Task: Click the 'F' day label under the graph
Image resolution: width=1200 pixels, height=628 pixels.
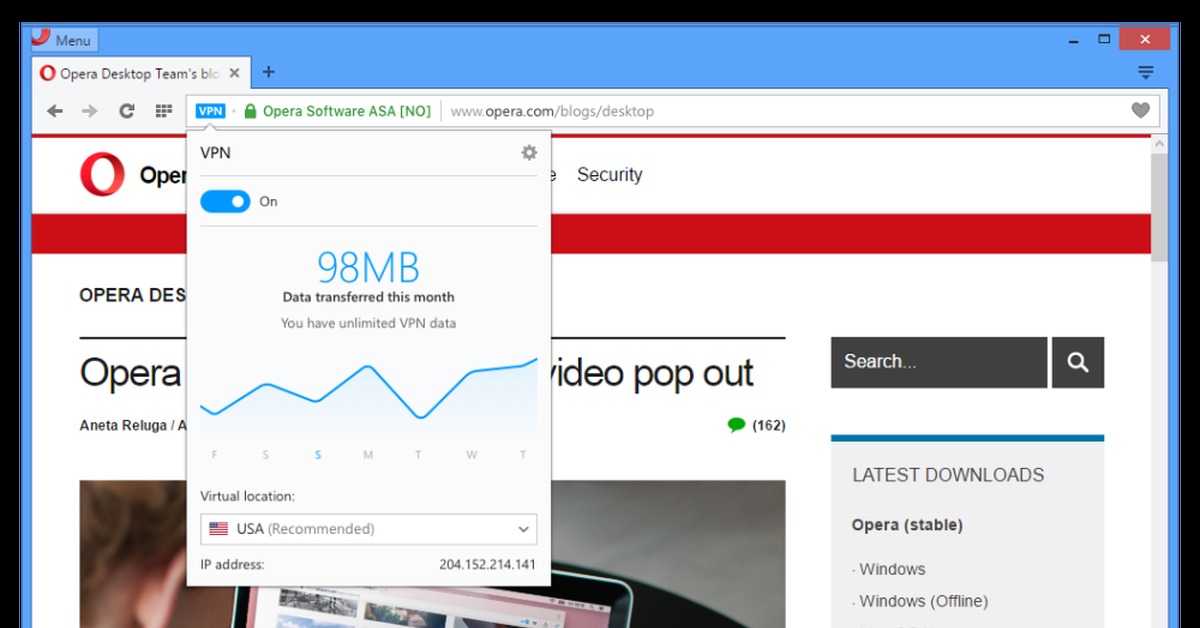Action: point(214,455)
